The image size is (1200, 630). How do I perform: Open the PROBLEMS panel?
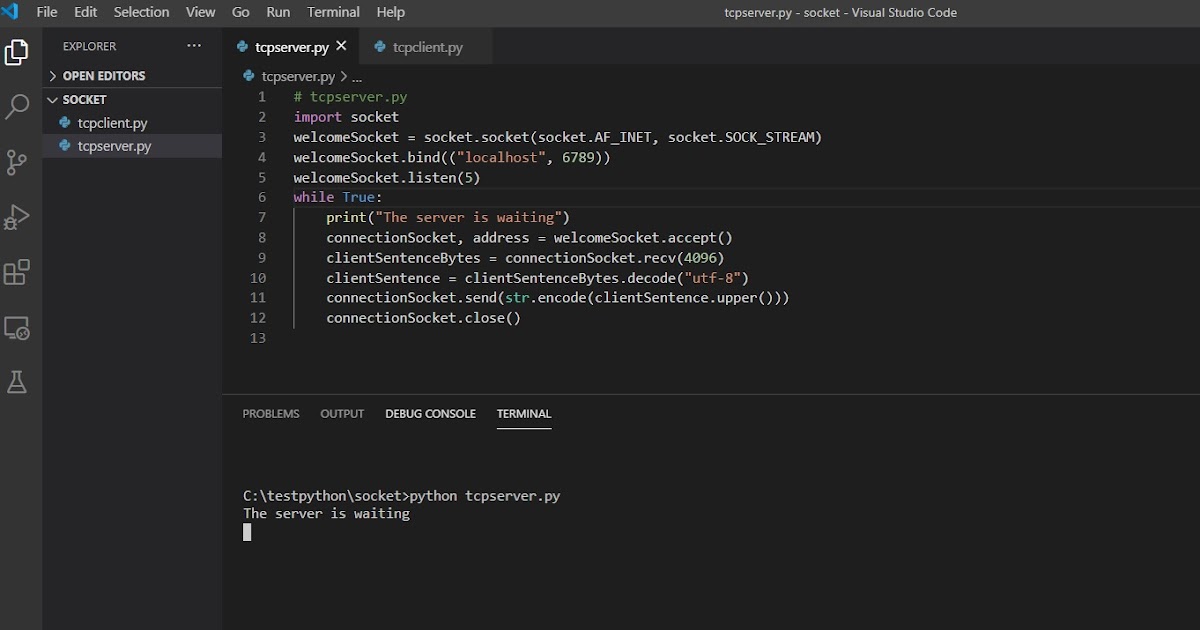[x=270, y=413]
